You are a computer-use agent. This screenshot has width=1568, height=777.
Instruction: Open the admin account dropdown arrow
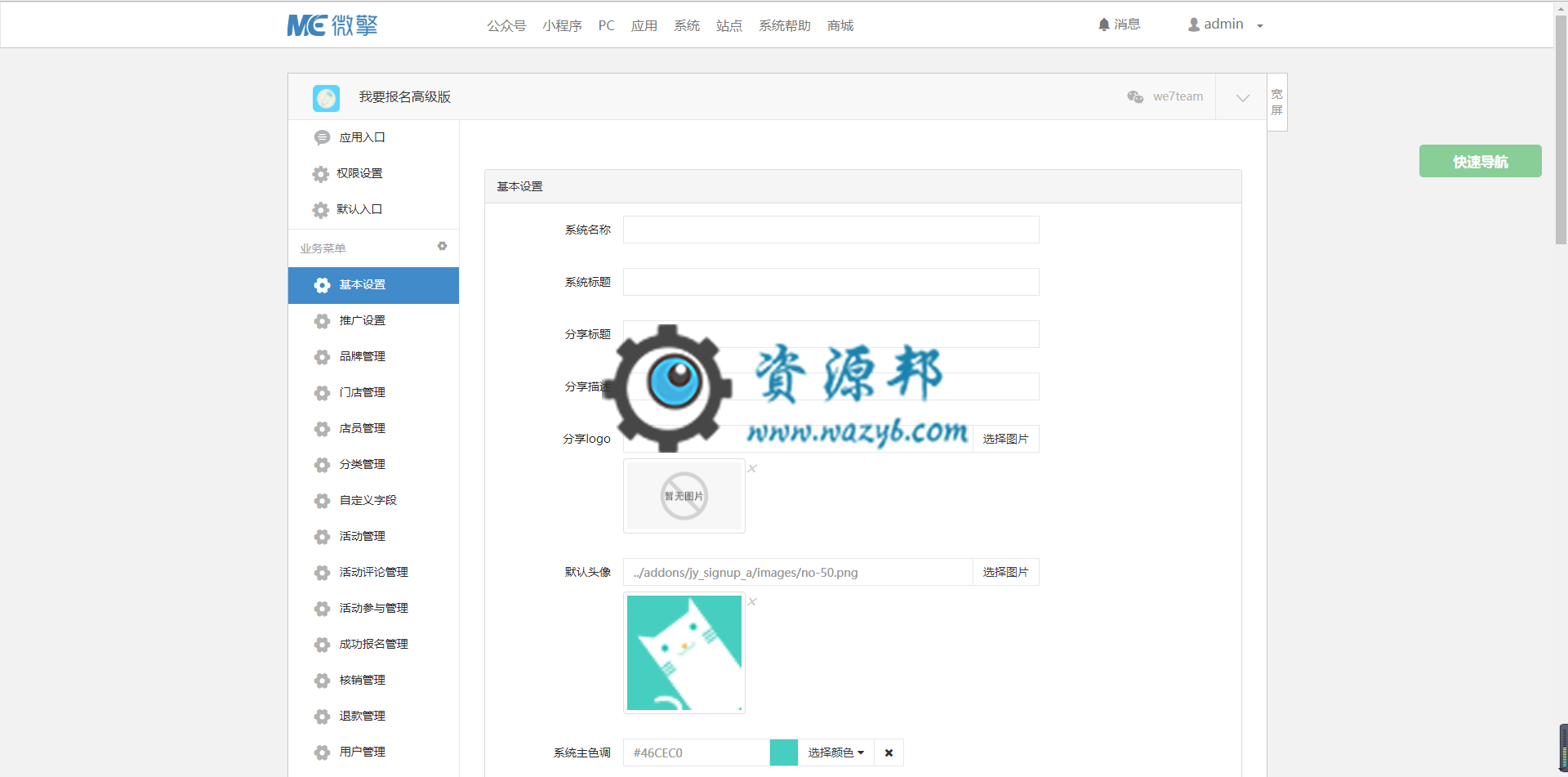tap(1260, 26)
